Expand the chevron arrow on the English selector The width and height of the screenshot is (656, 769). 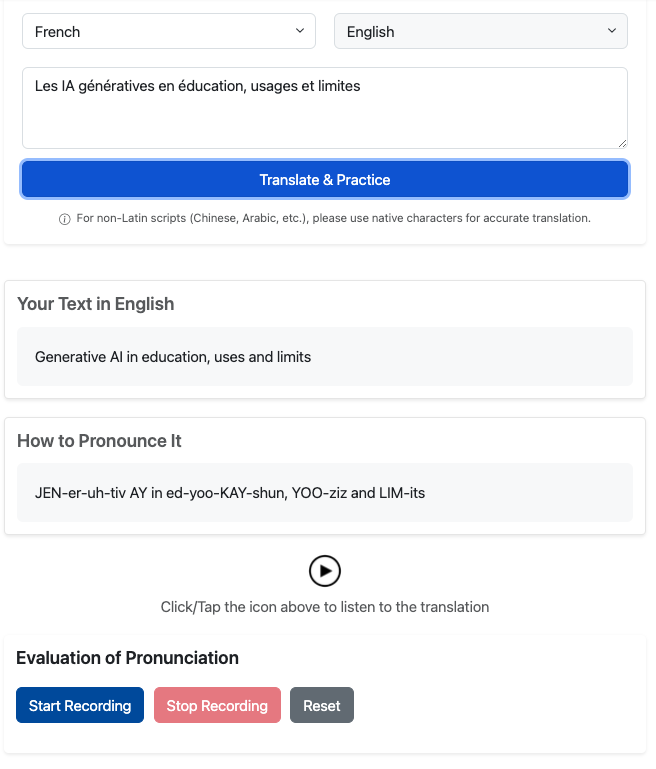[x=612, y=32]
